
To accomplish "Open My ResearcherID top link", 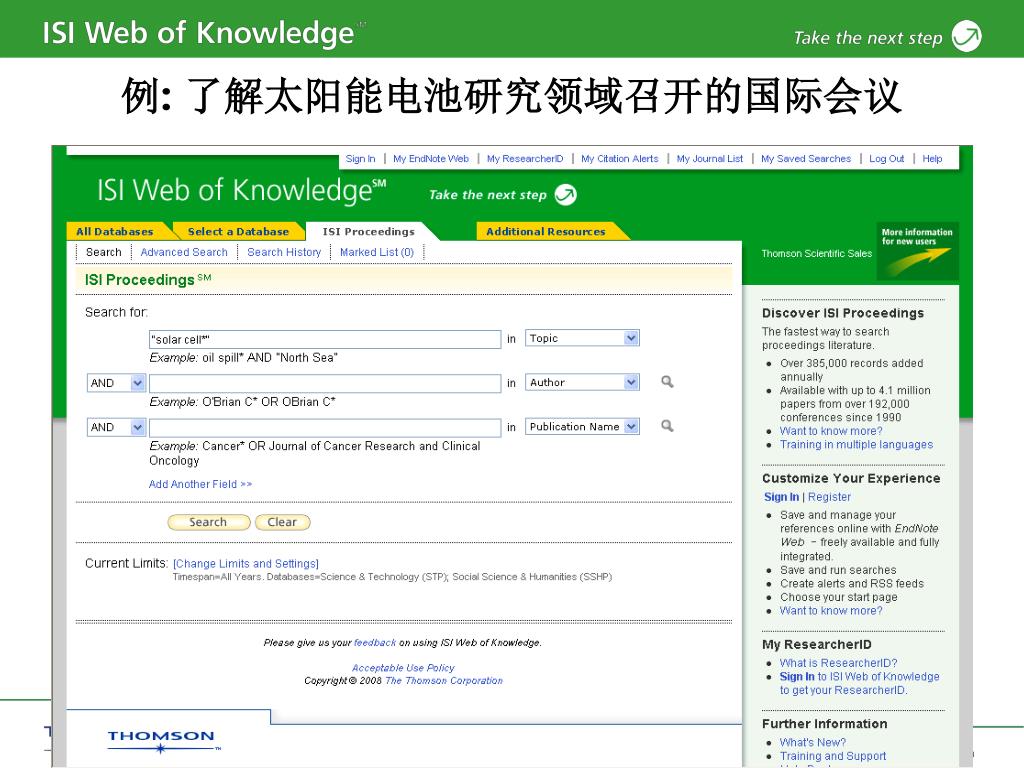I will (x=525, y=159).
